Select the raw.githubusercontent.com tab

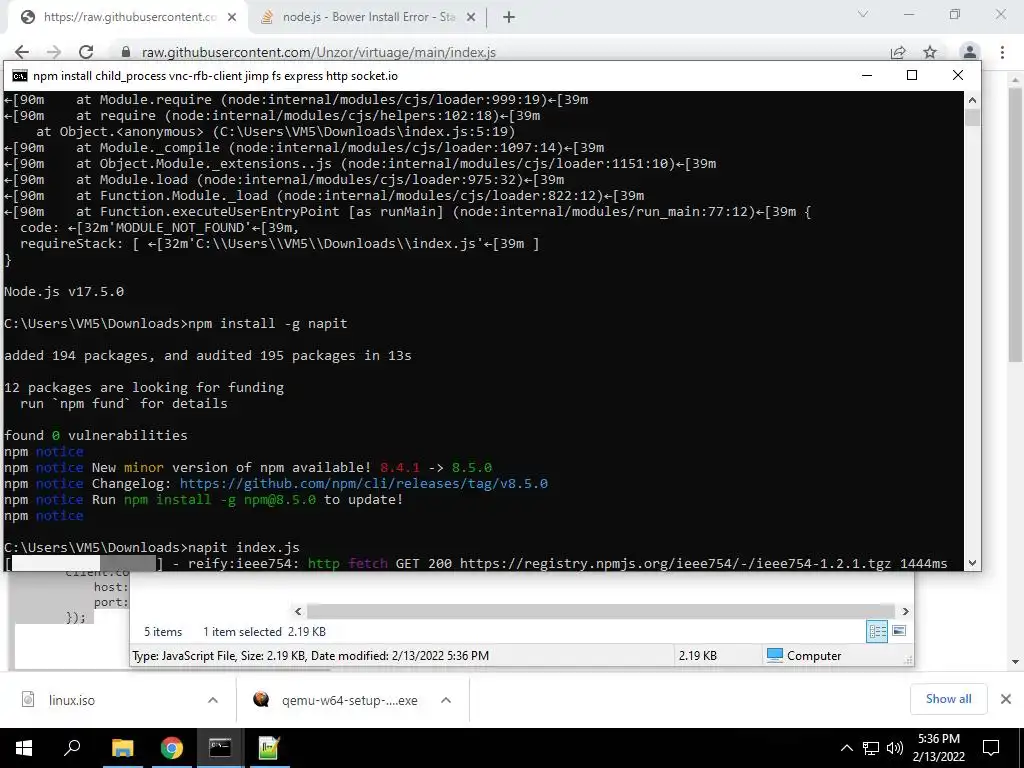click(127, 17)
